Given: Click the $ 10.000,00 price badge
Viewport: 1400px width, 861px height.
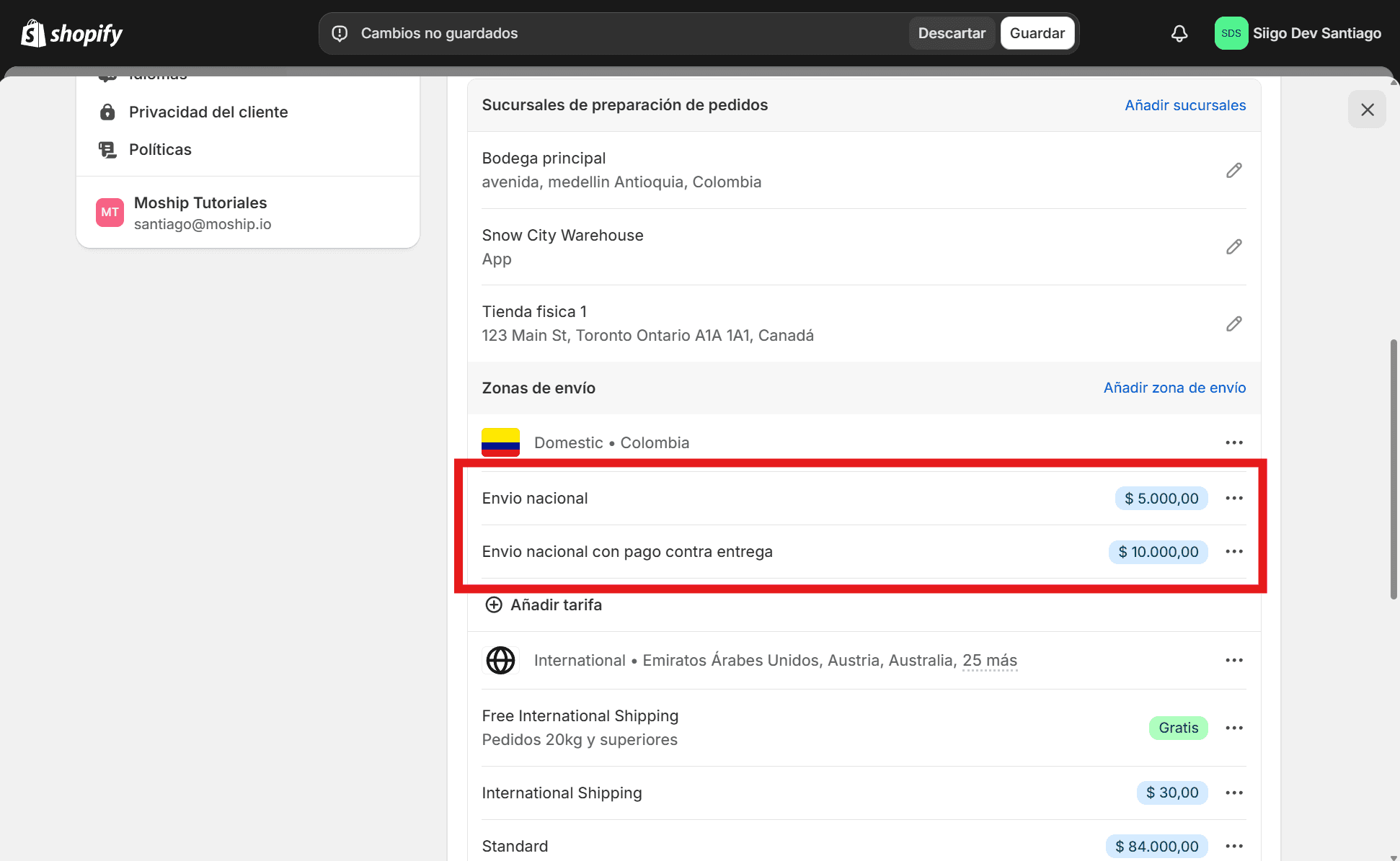Looking at the screenshot, I should click(x=1158, y=551).
